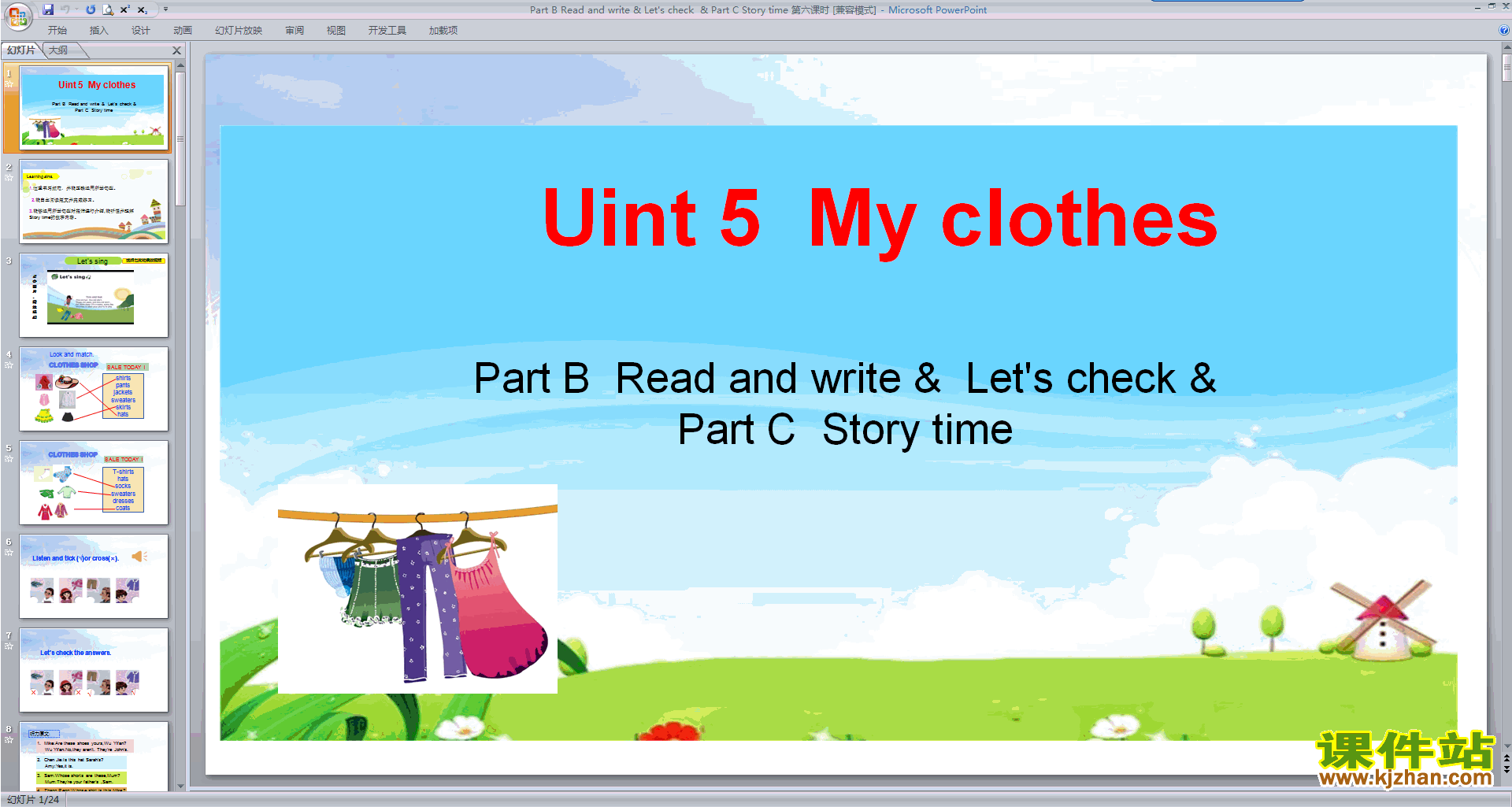Select slide 6 Listen and tick thumbnail
Image resolution: width=1512 pixels, height=807 pixels.
click(x=94, y=576)
